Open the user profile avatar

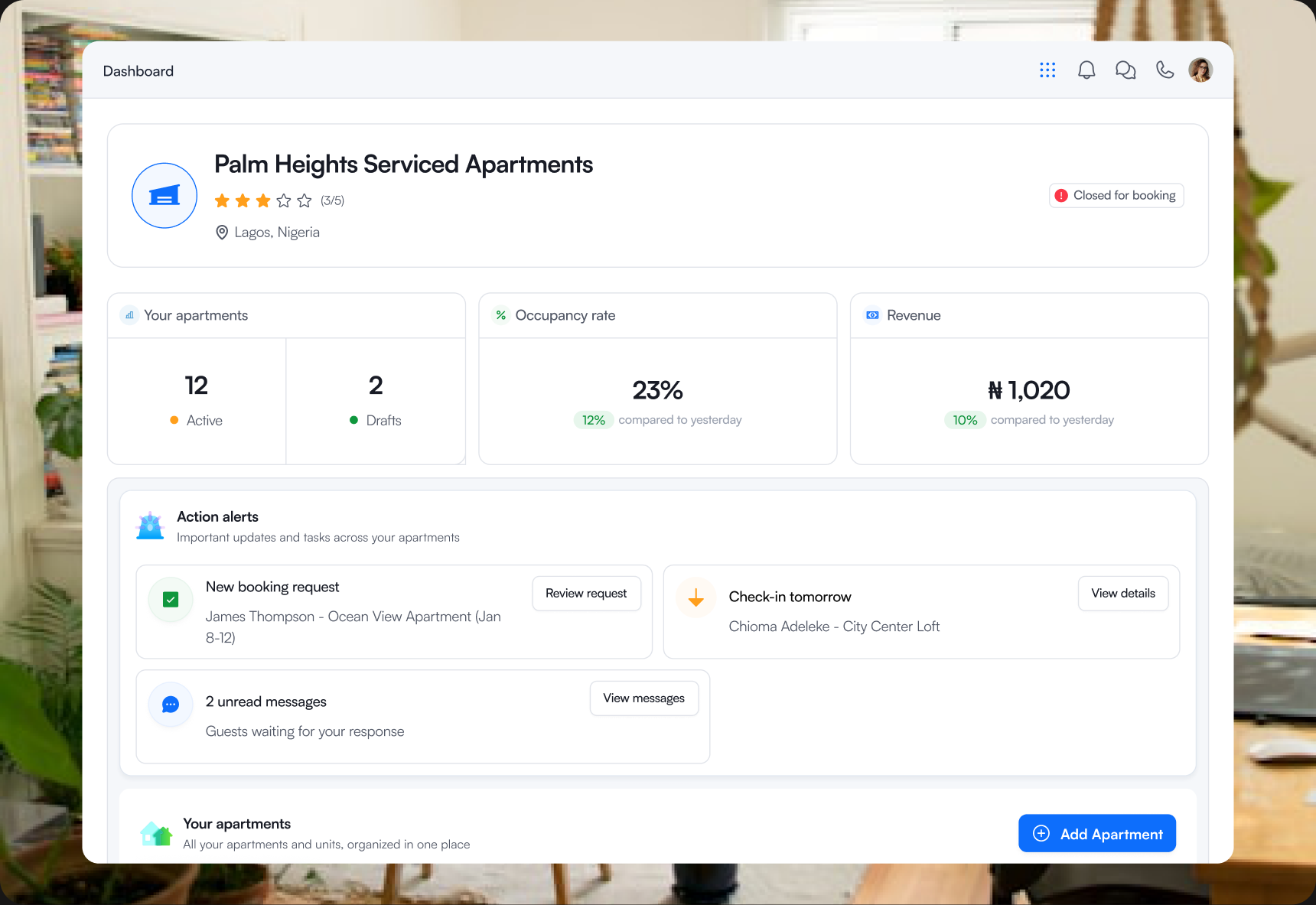[x=1200, y=70]
